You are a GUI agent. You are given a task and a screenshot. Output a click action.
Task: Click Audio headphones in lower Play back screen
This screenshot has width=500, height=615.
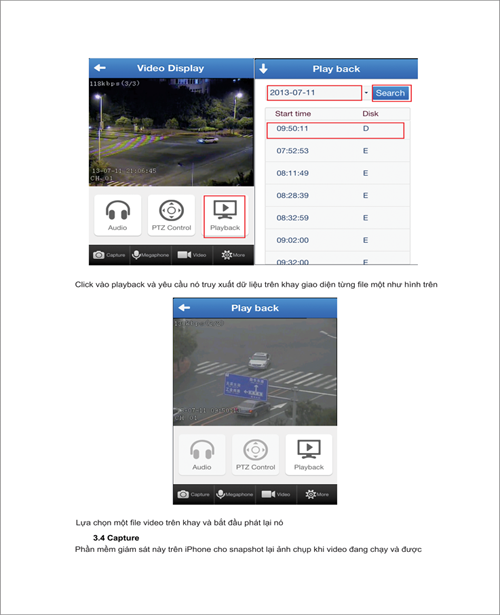[x=202, y=455]
